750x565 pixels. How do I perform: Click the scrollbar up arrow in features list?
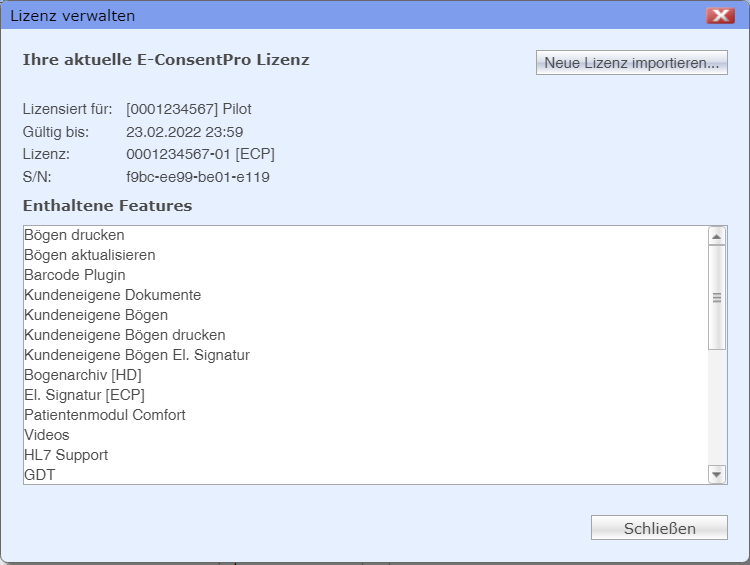pyautogui.click(x=717, y=236)
